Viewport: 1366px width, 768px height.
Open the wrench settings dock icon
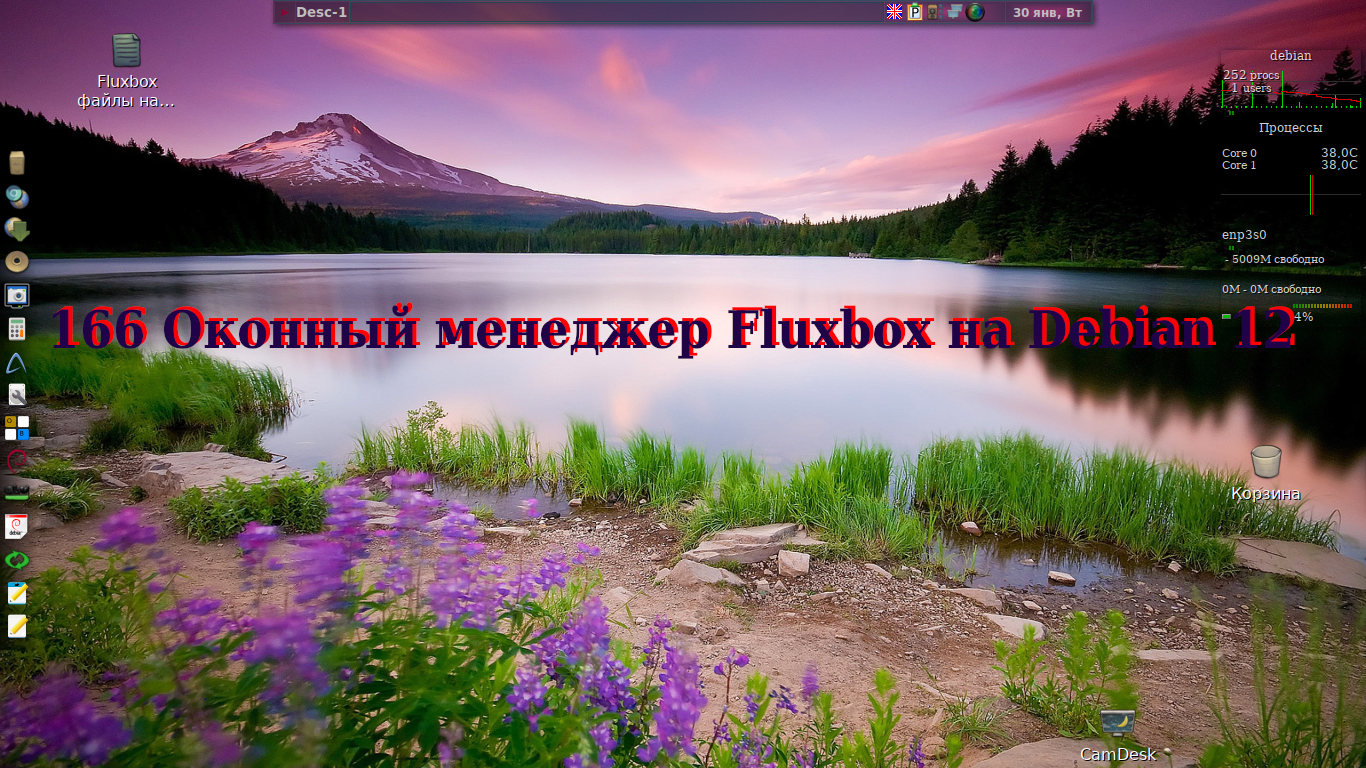pos(17,395)
